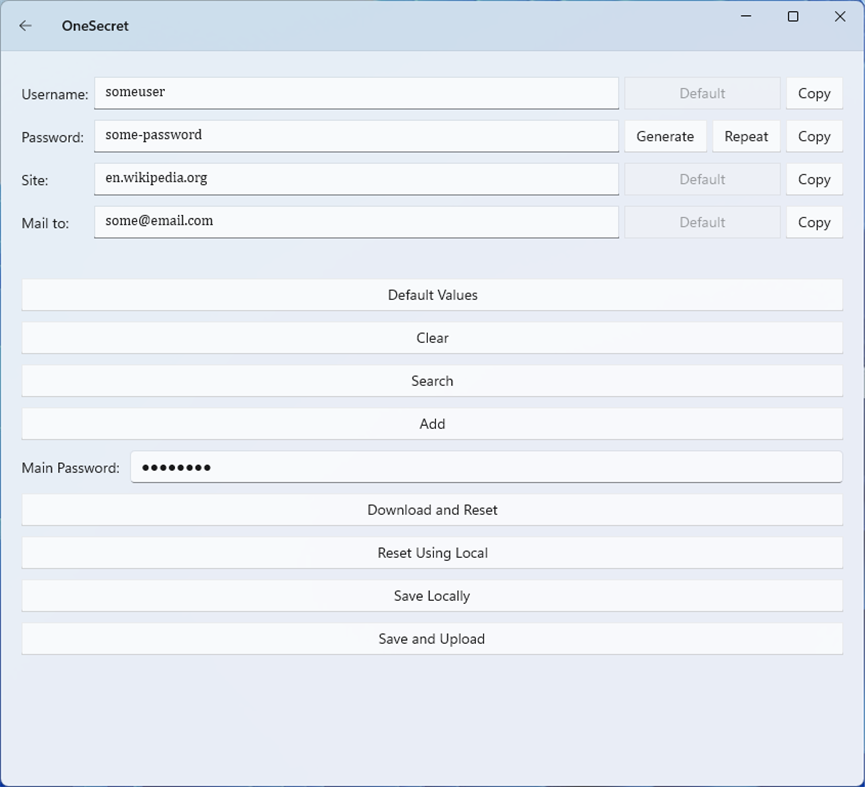Copy the email address

pyautogui.click(x=814, y=222)
